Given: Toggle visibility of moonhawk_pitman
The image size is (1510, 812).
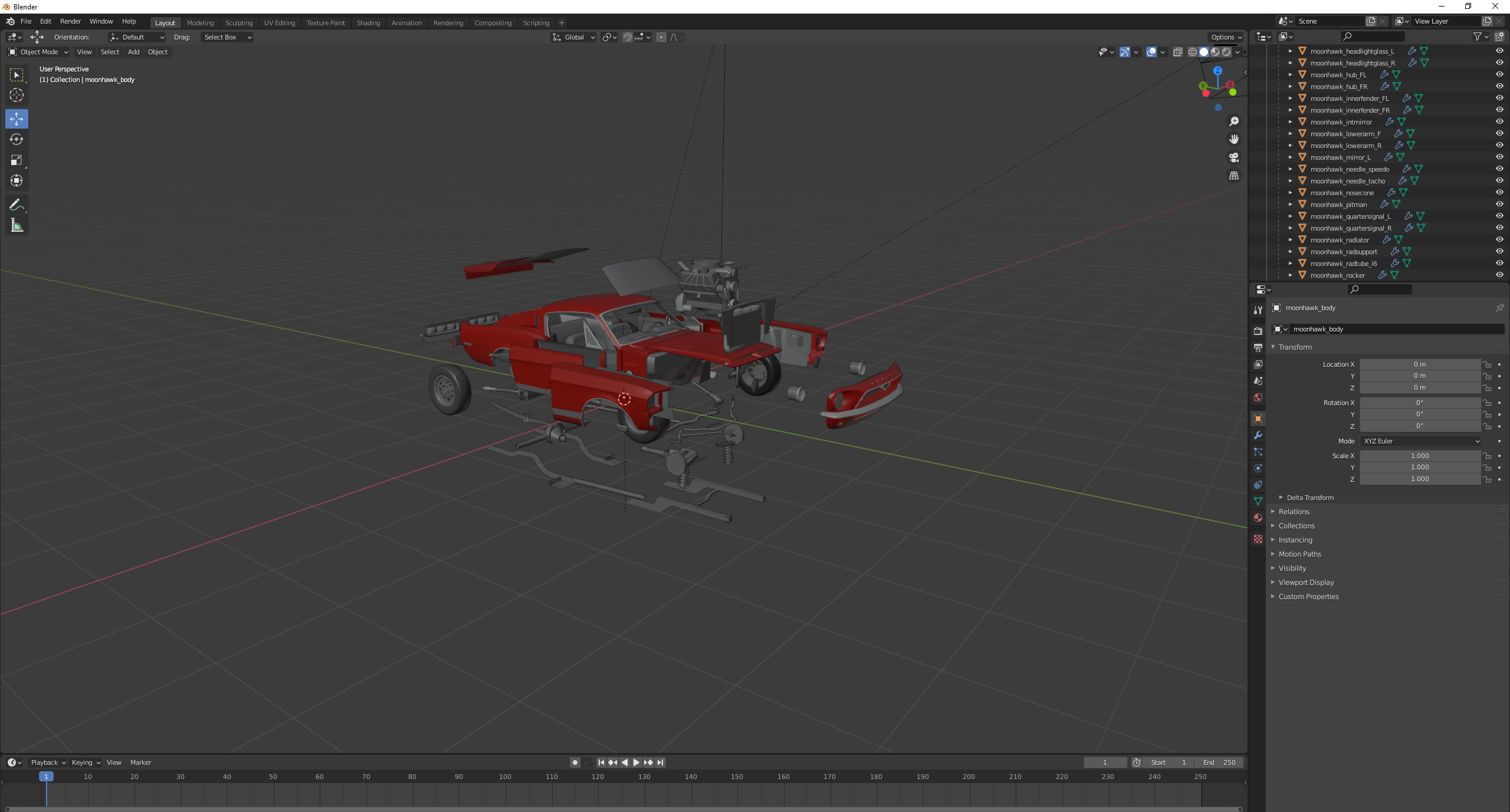Looking at the screenshot, I should click(x=1499, y=204).
